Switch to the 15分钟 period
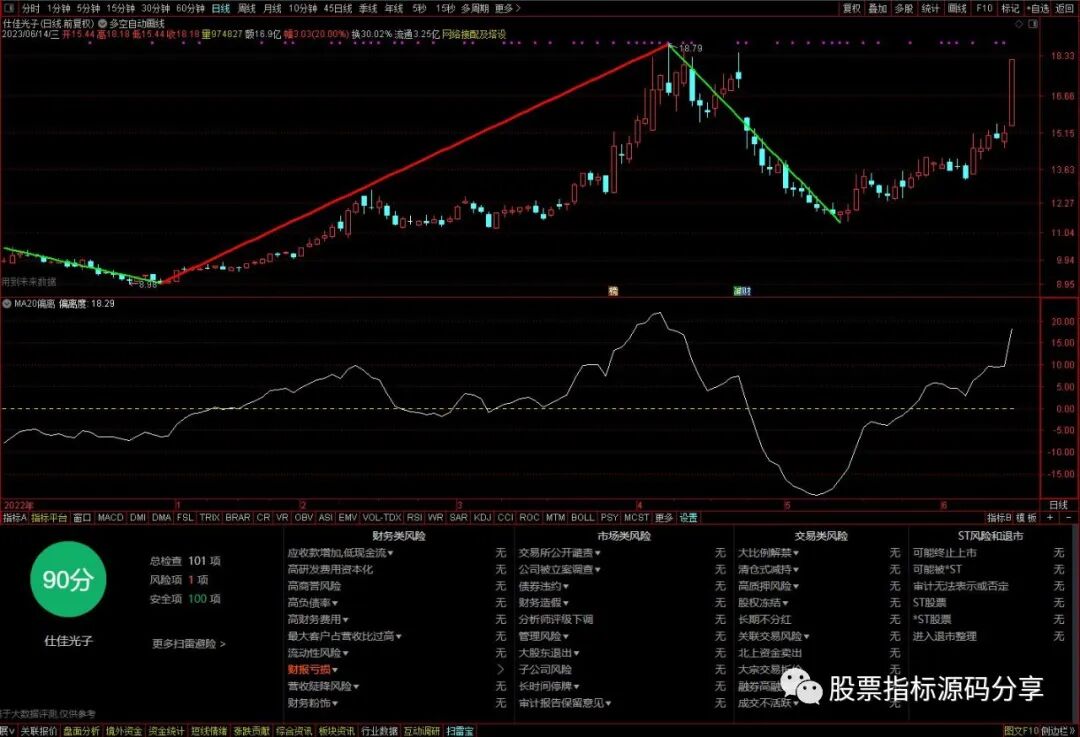Screen dimensions: 1080x737 pyautogui.click(x=121, y=8)
